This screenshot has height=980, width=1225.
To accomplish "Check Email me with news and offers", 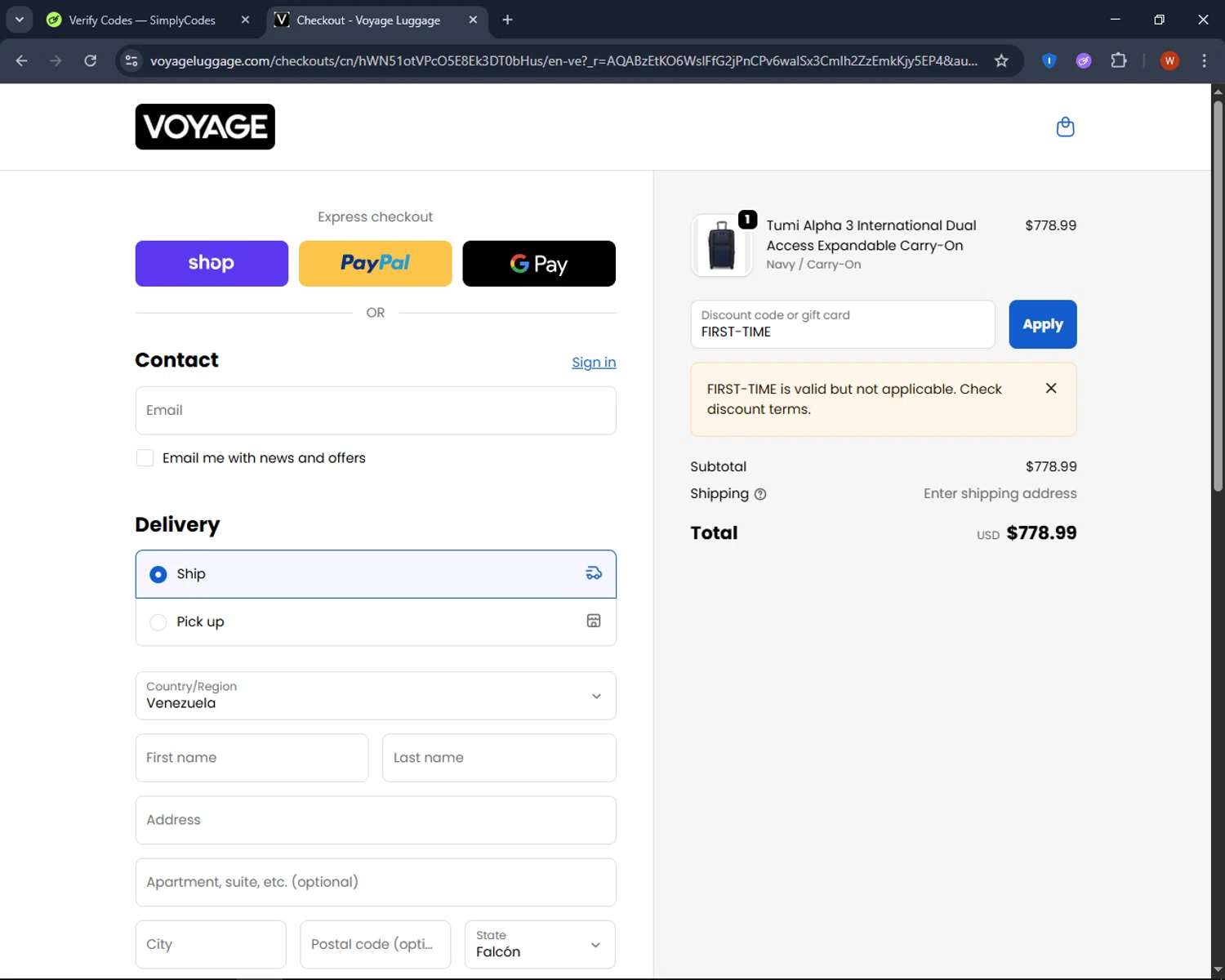I will (145, 458).
